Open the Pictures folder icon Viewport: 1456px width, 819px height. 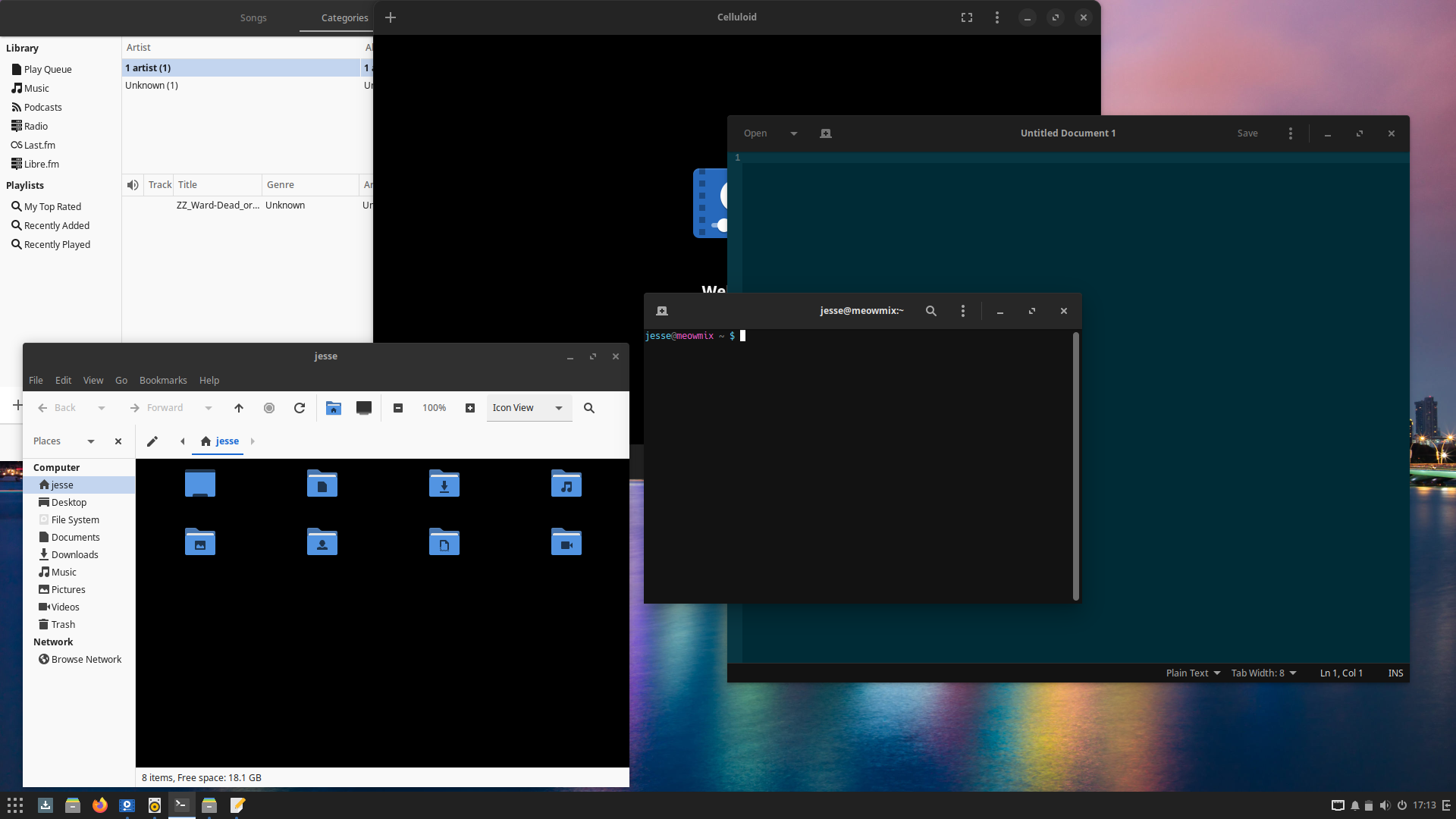[200, 541]
